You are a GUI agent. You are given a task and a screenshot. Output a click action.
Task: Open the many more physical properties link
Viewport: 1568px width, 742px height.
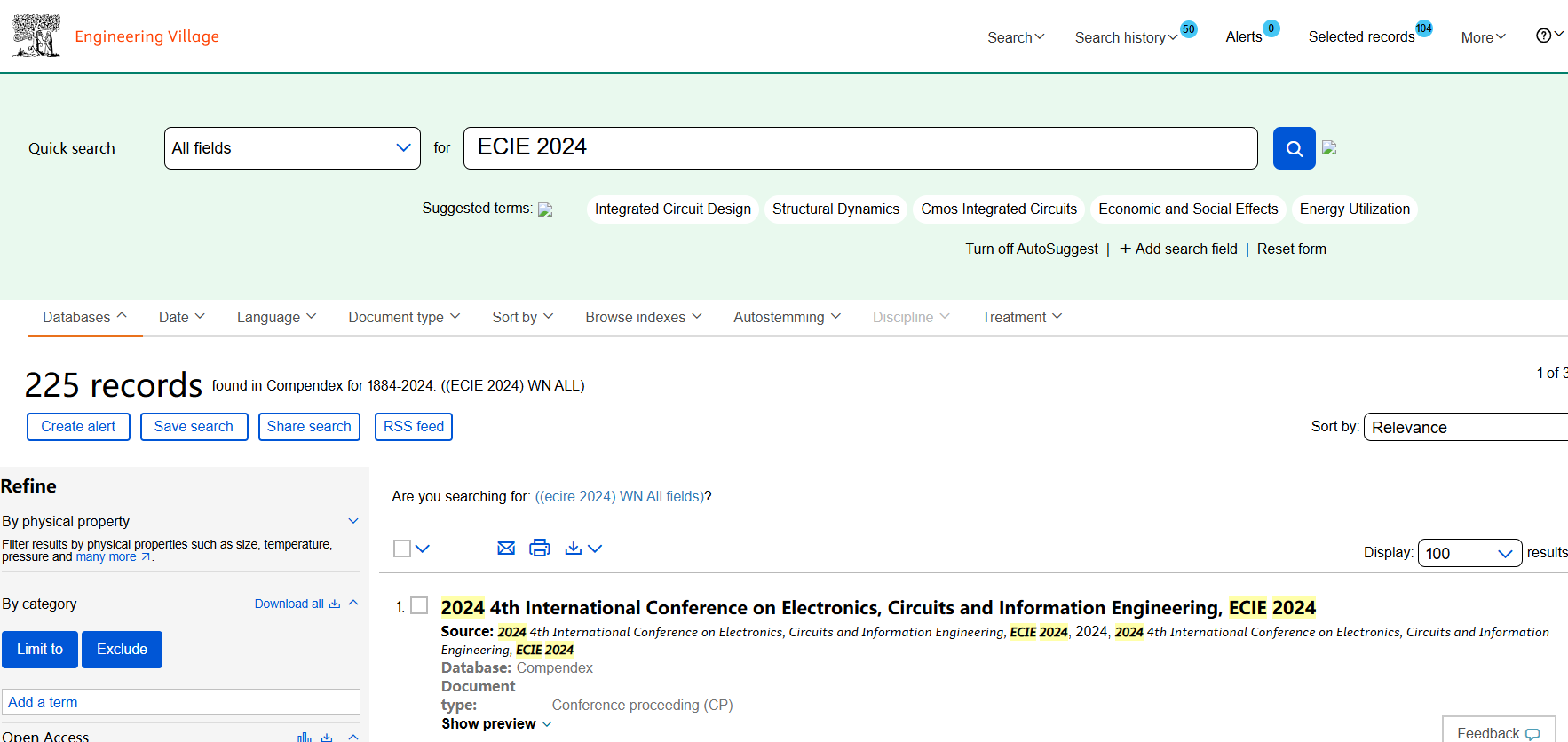(114, 557)
